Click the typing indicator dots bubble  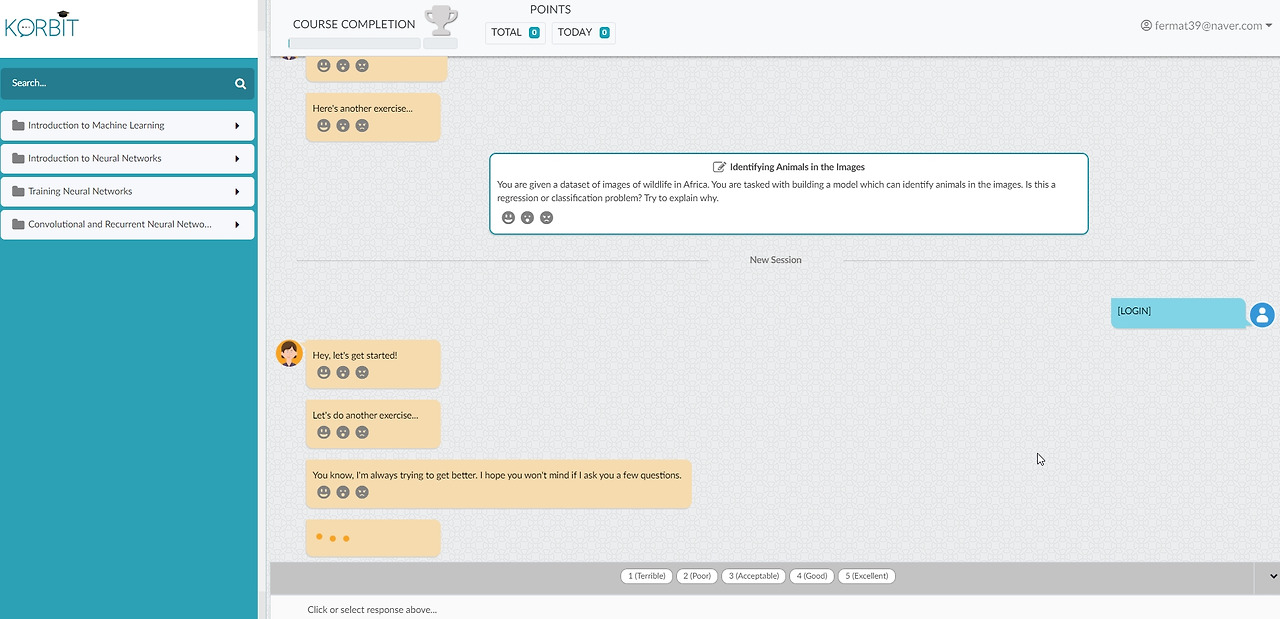coord(373,538)
